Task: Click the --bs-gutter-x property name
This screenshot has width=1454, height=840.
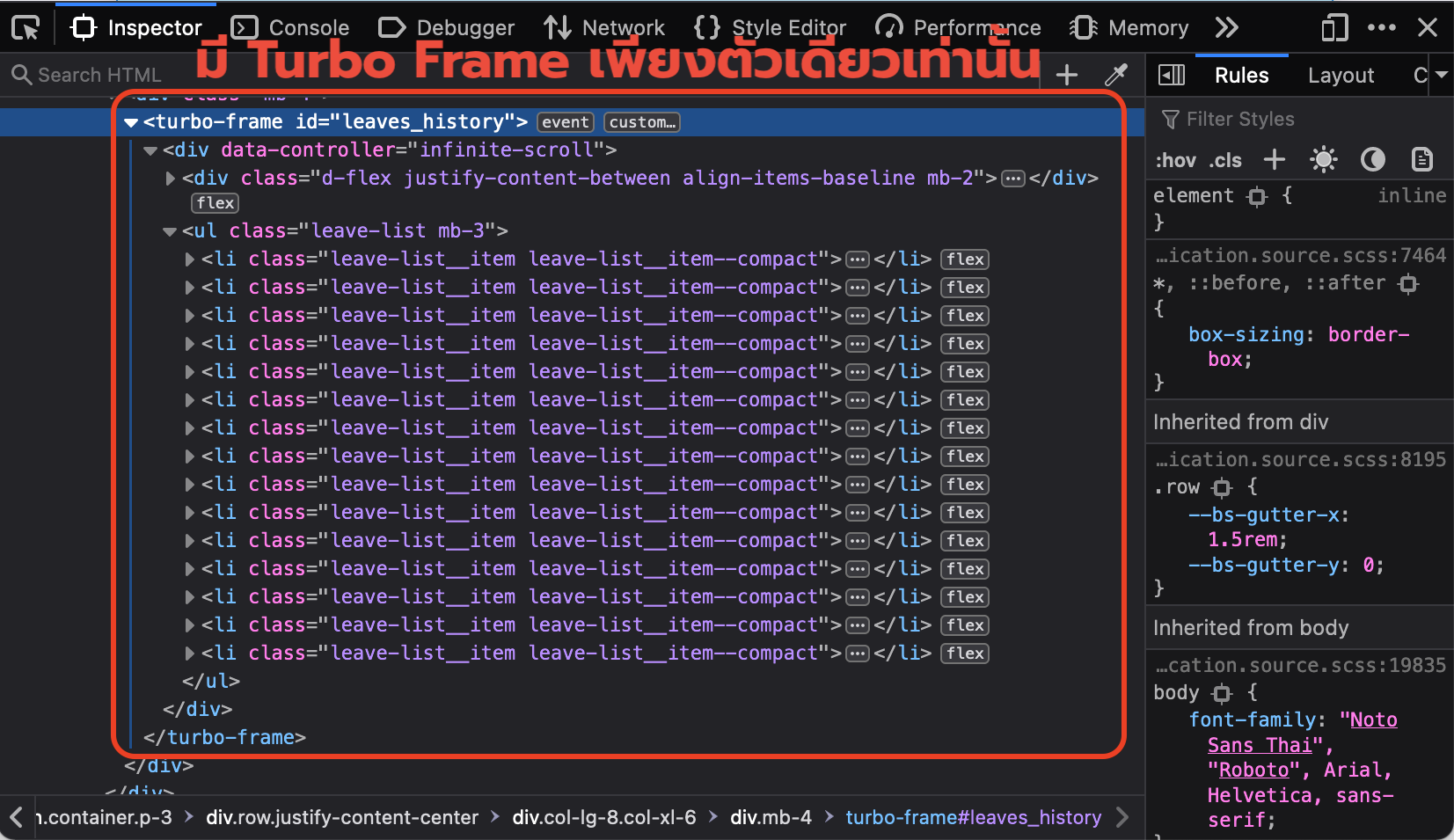Action: click(1264, 515)
